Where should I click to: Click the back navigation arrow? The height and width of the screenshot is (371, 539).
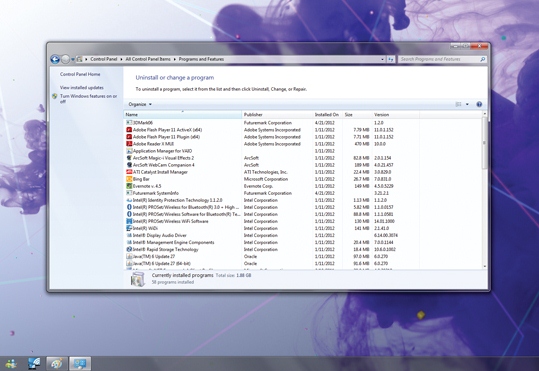pos(55,59)
